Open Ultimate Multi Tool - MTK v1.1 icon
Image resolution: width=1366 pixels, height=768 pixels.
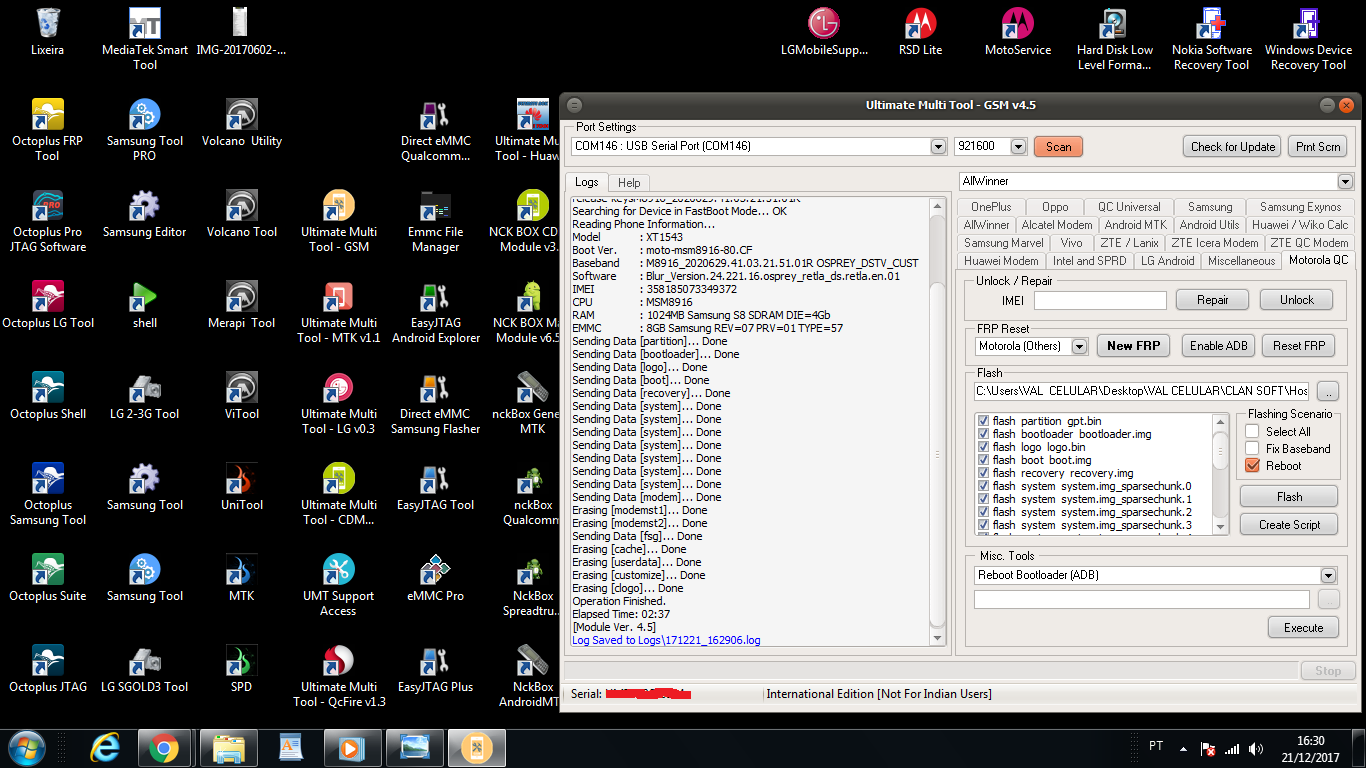[x=339, y=312]
